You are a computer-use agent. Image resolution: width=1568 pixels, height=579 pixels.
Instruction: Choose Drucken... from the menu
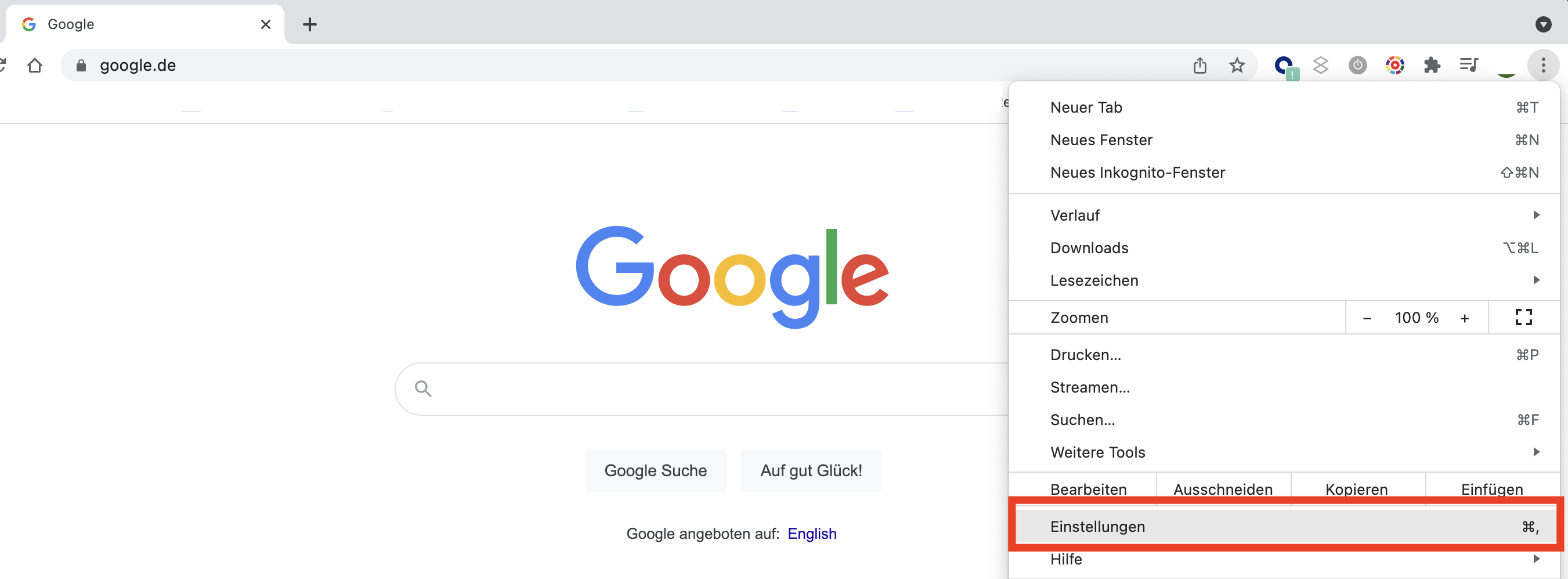(x=1283, y=355)
